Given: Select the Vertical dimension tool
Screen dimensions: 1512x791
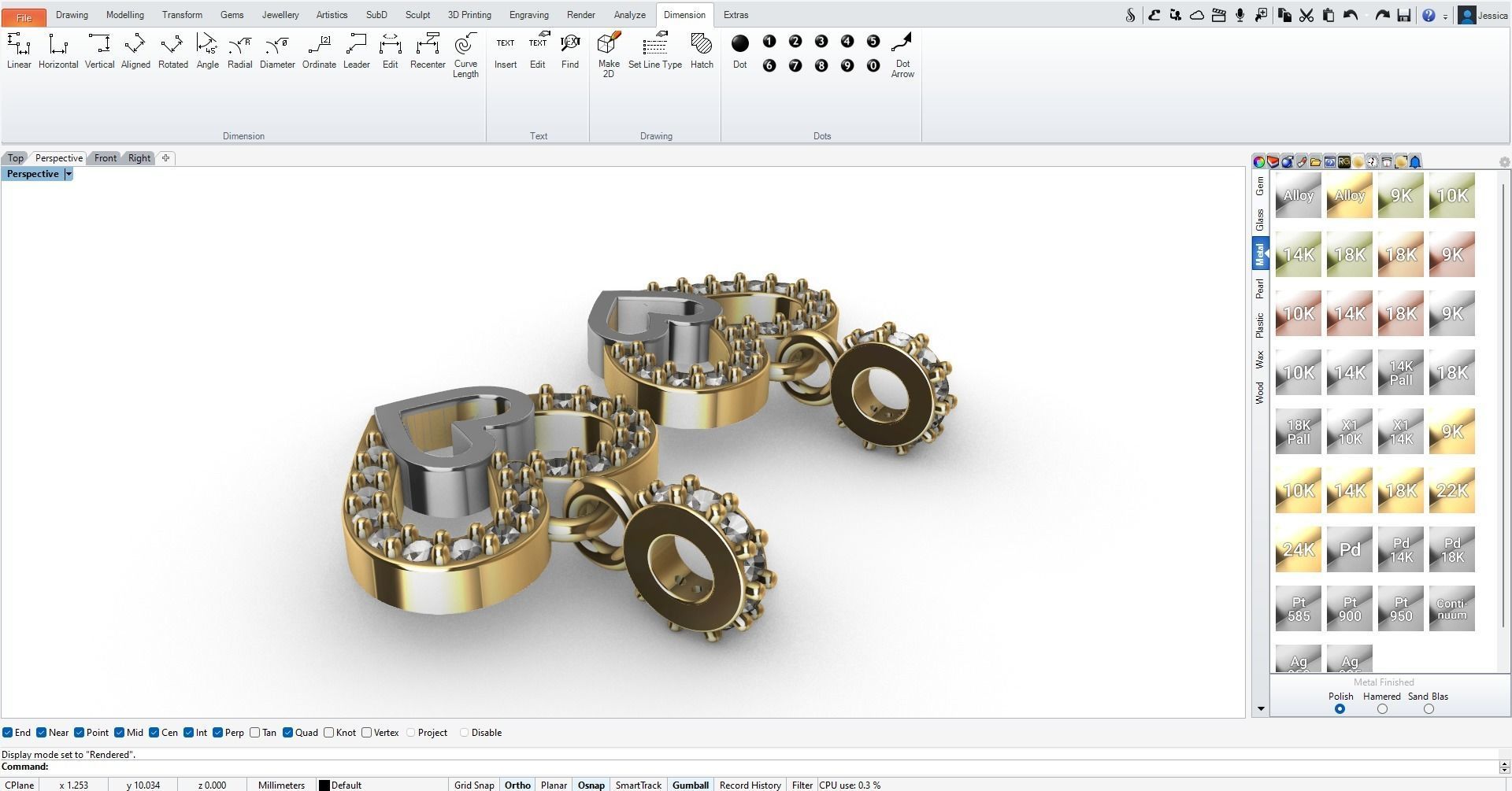Looking at the screenshot, I should coord(99,51).
